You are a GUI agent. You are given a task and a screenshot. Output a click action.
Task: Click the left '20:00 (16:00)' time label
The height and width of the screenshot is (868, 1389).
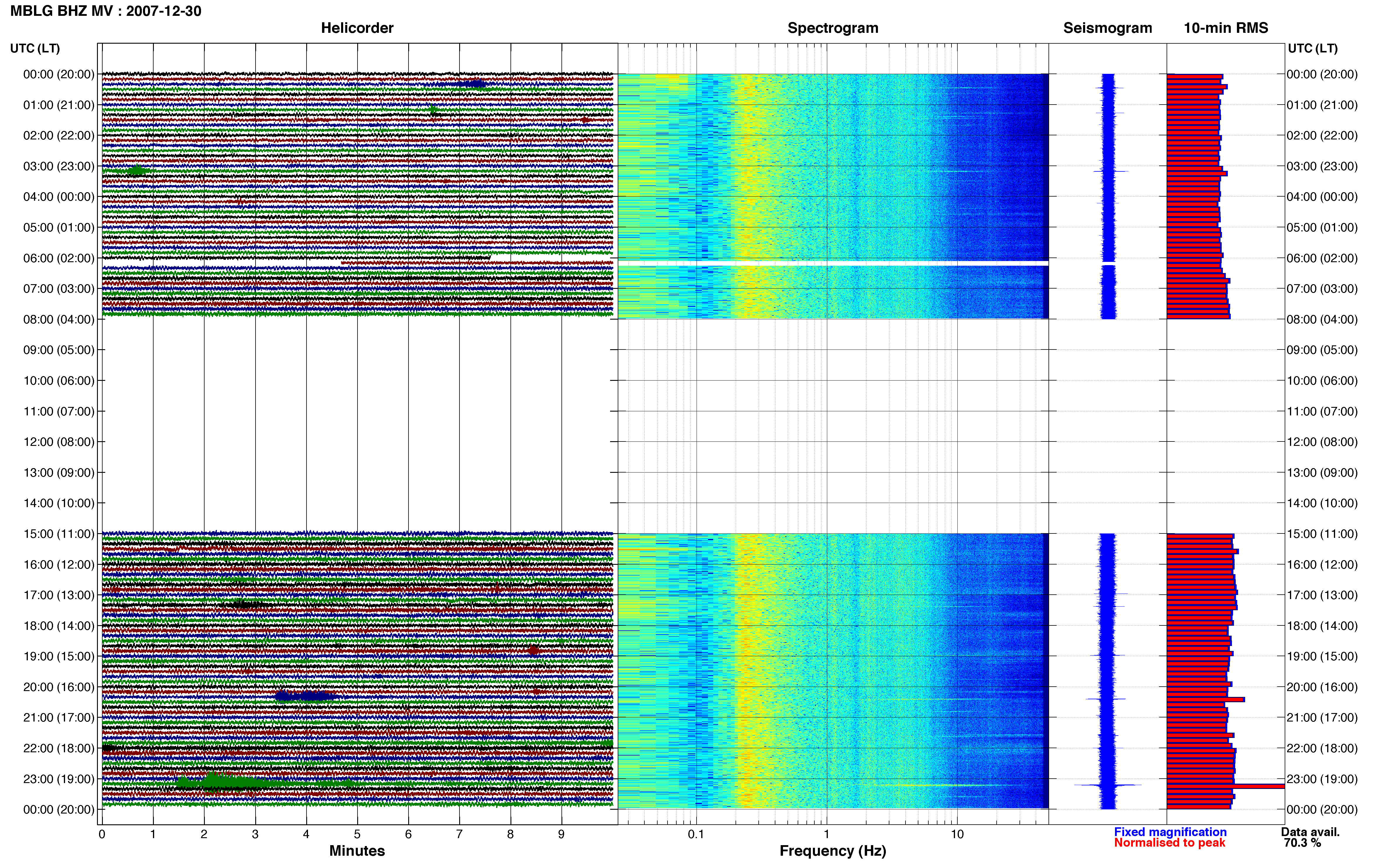pyautogui.click(x=59, y=687)
